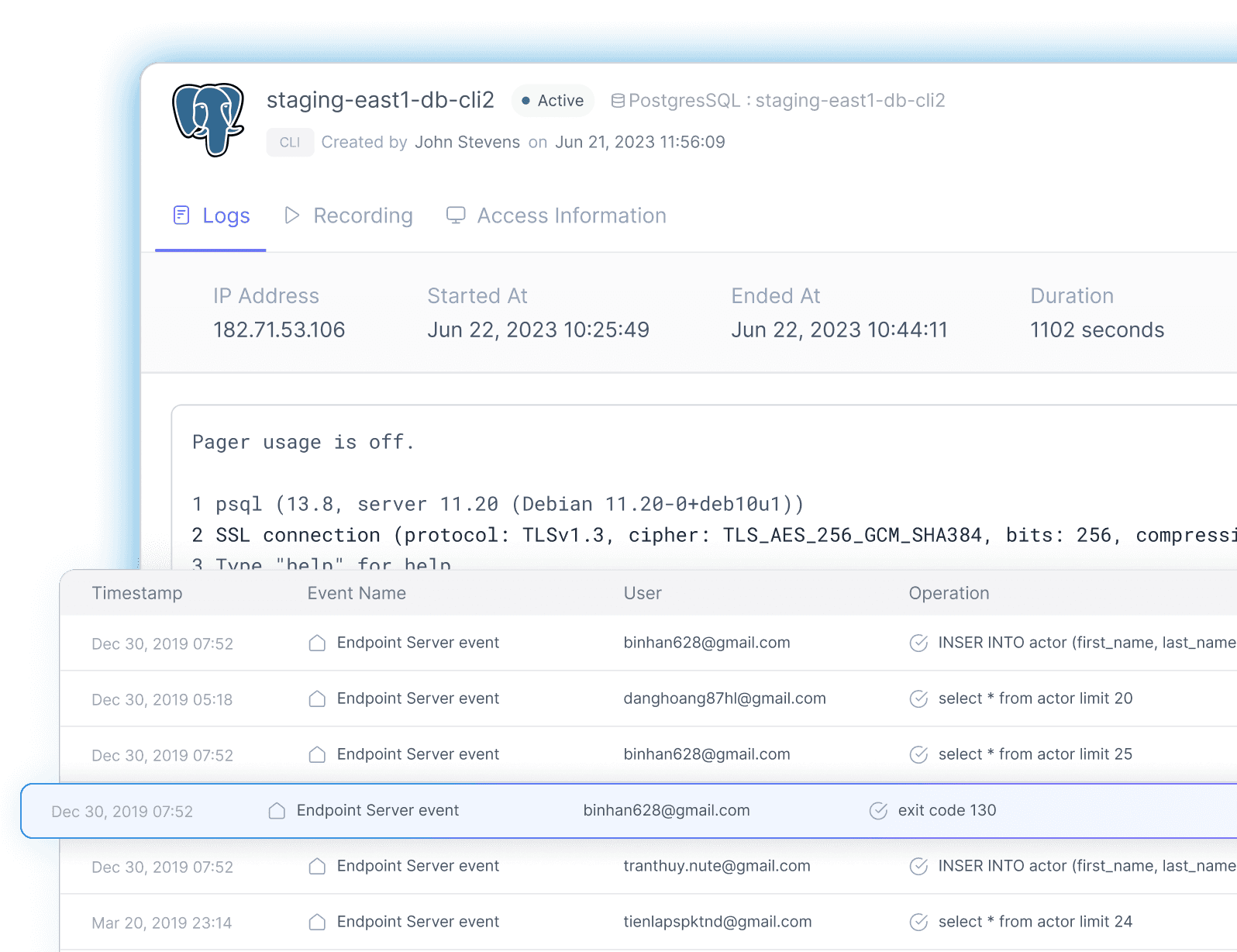Image resolution: width=1237 pixels, height=952 pixels.
Task: Click the IP address 182.71.53.106
Action: pos(279,330)
